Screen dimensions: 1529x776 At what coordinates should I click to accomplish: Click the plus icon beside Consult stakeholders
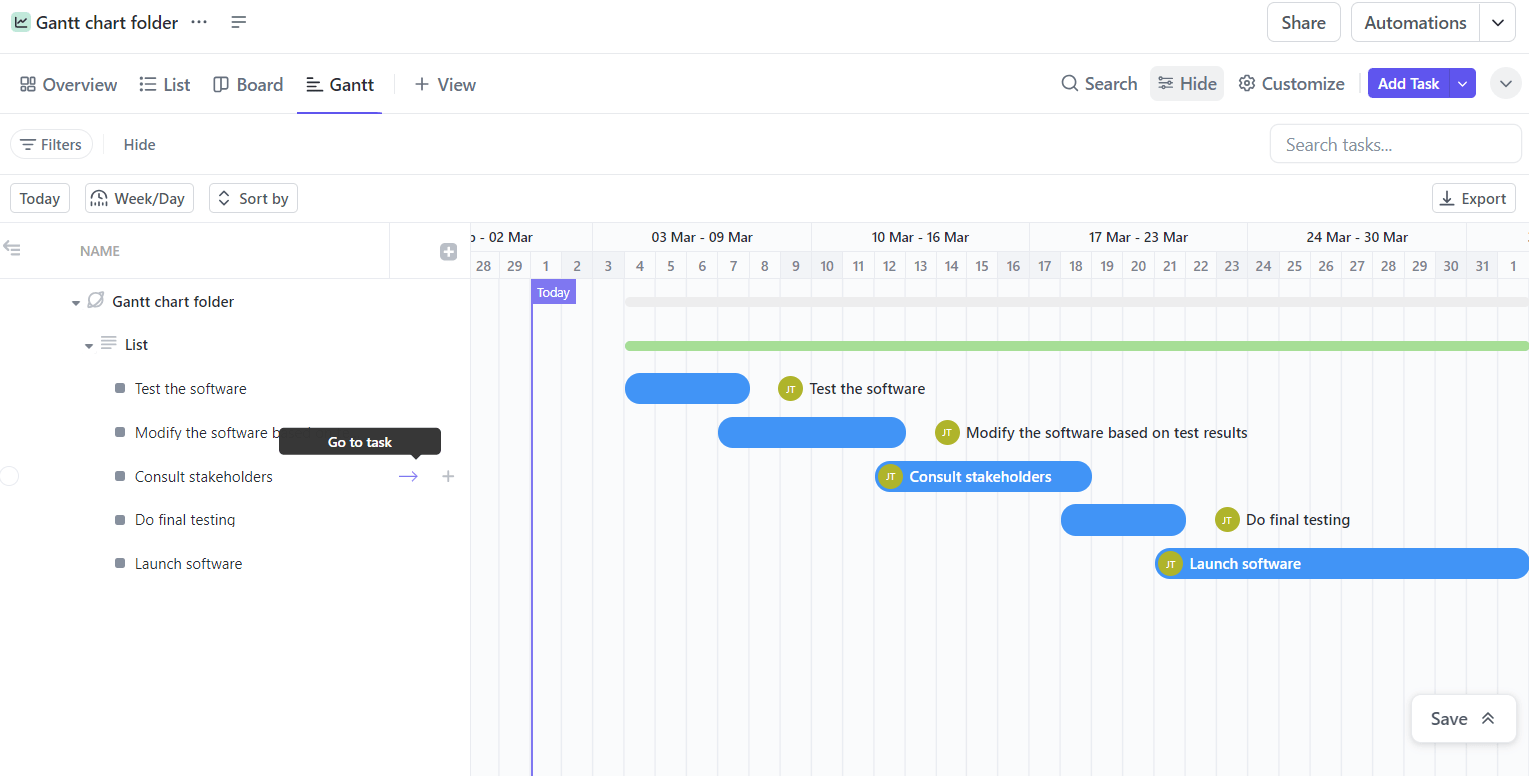(447, 476)
